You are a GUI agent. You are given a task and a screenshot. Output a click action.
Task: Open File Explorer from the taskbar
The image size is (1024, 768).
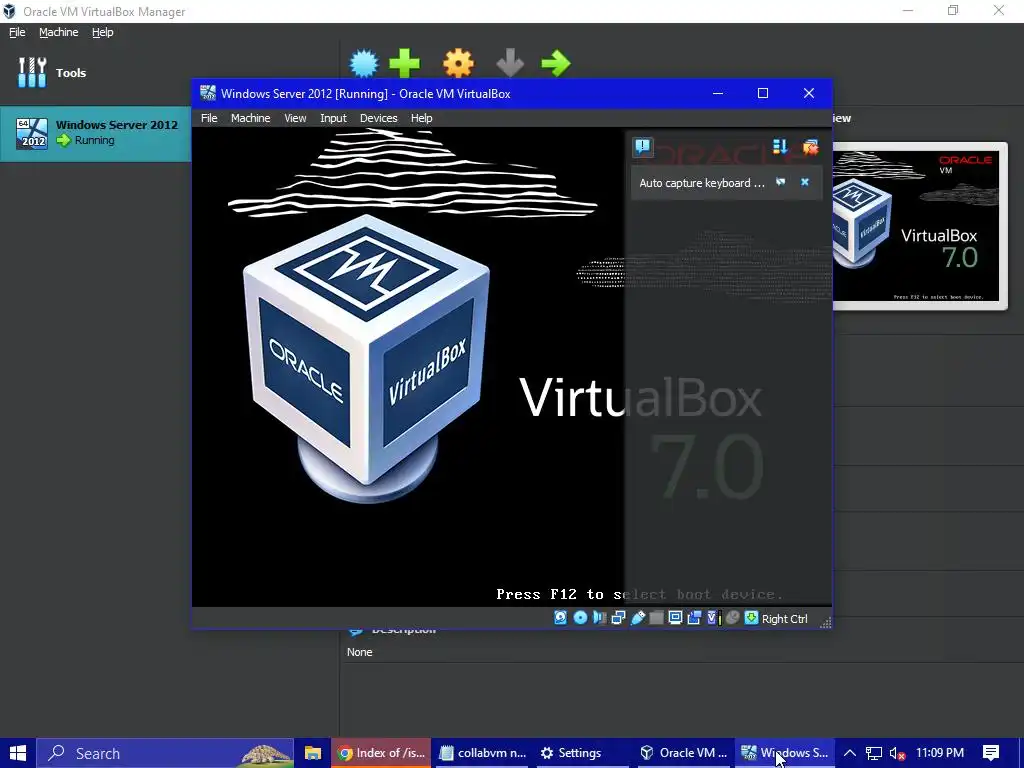pyautogui.click(x=313, y=753)
